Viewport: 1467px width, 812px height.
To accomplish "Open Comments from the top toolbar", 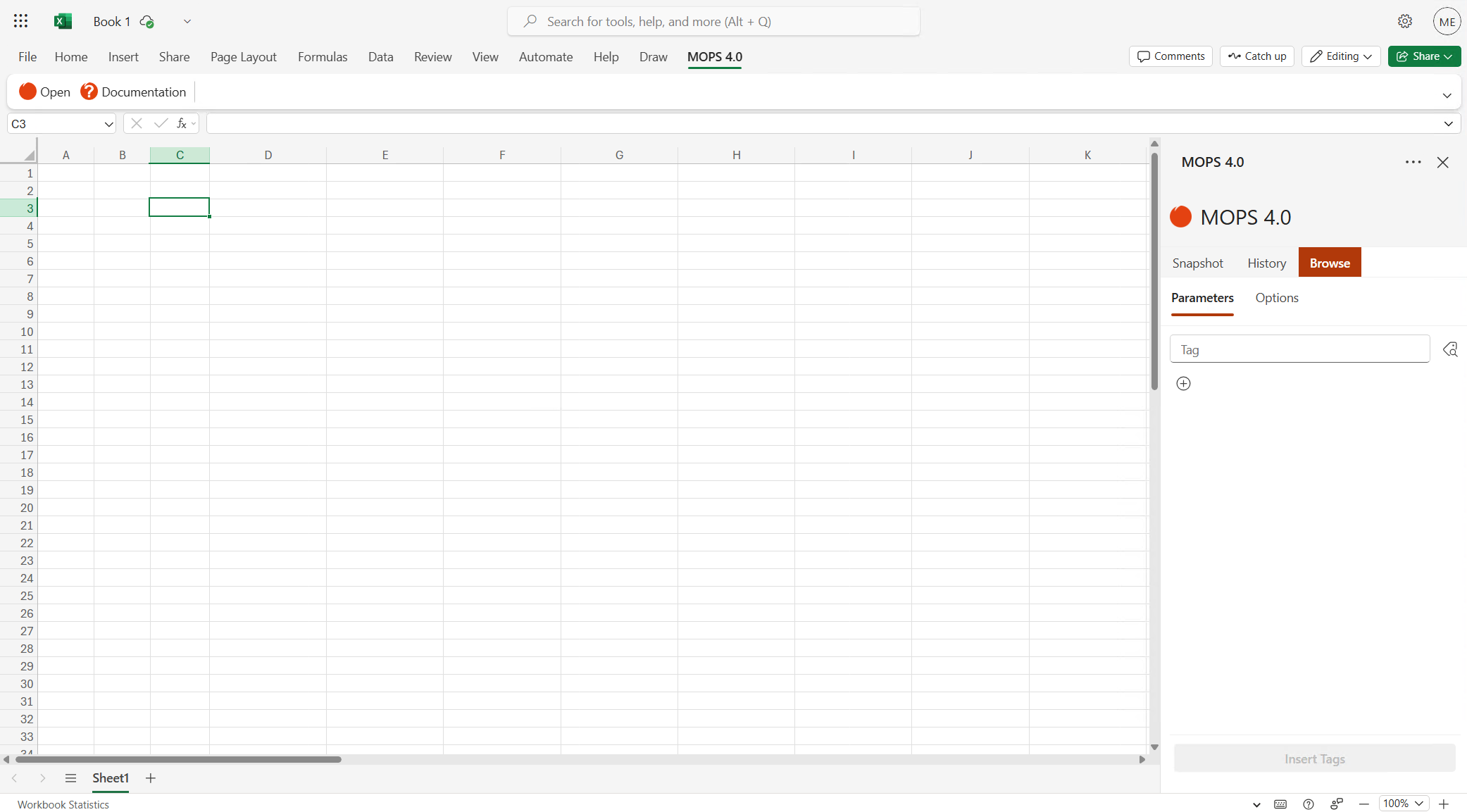I will click(1169, 56).
